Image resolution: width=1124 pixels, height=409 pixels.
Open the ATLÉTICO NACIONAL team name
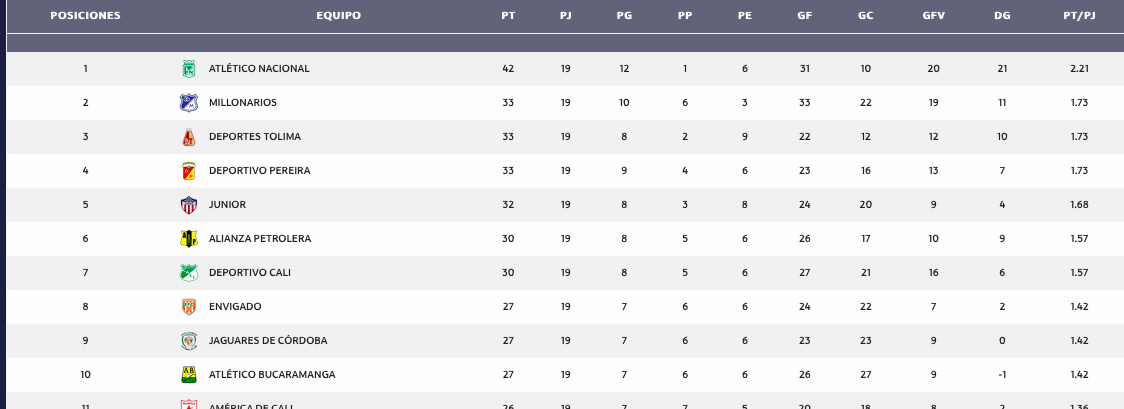tap(259, 69)
